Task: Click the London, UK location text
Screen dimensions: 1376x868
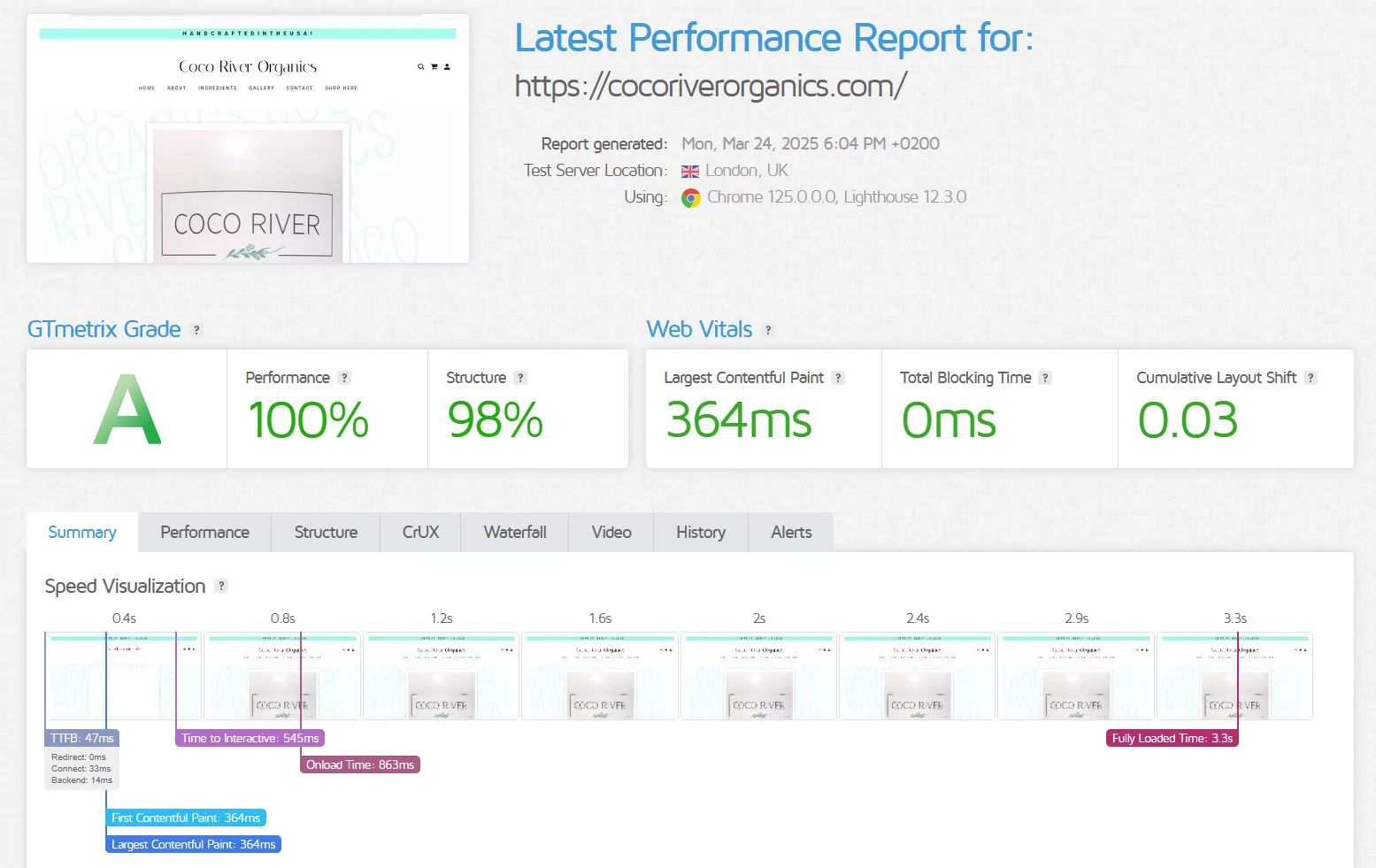Action: point(747,170)
